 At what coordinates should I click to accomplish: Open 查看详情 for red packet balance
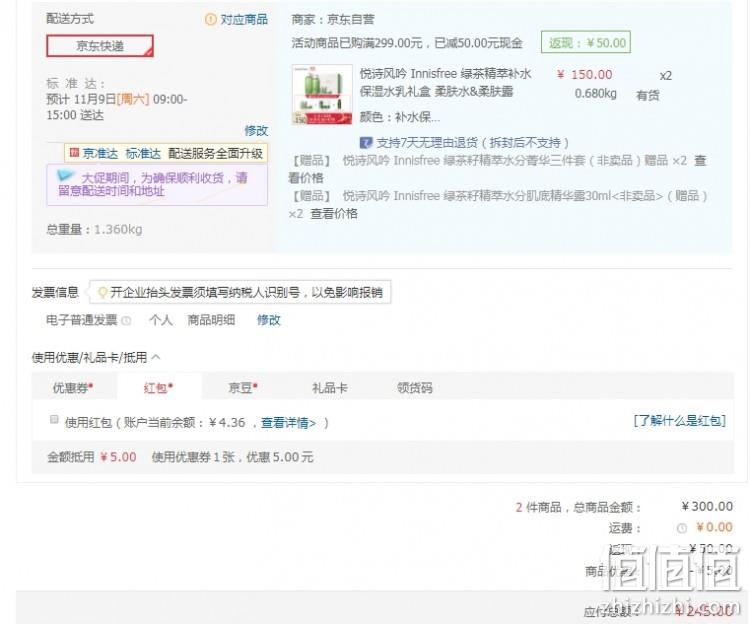click(288, 423)
